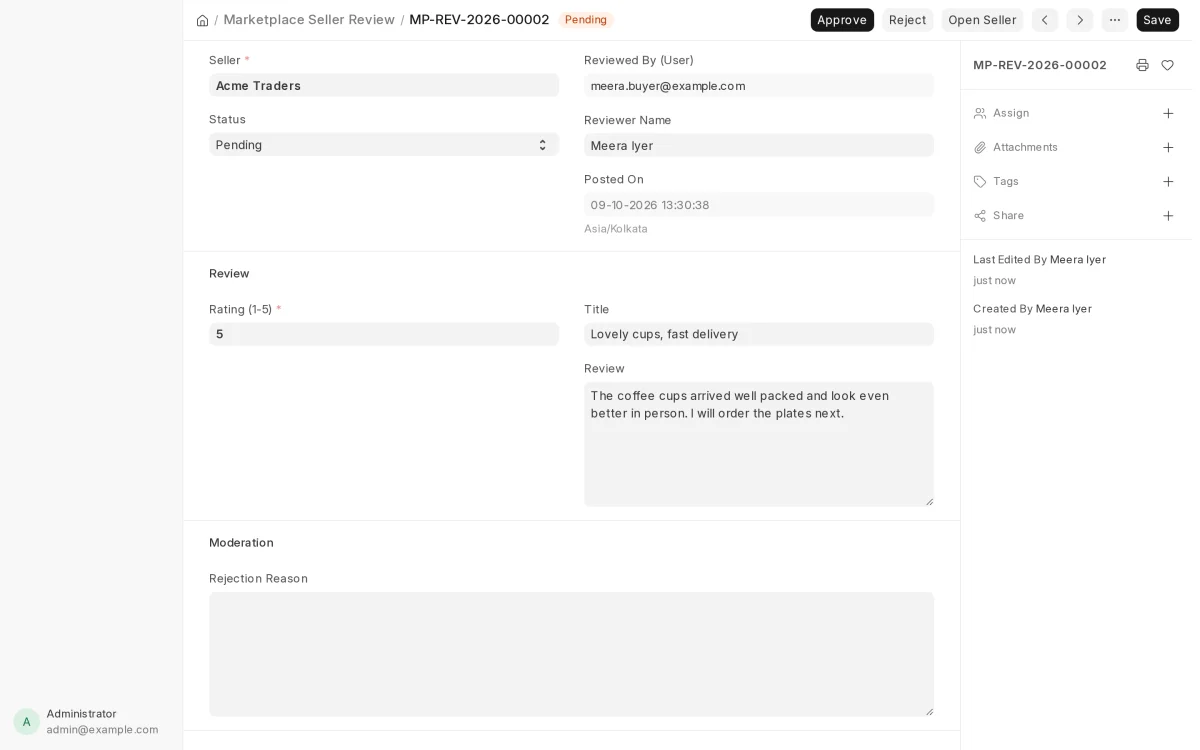This screenshot has height=750, width=1200.
Task: Share document with plus icon
Action: [1168, 215]
